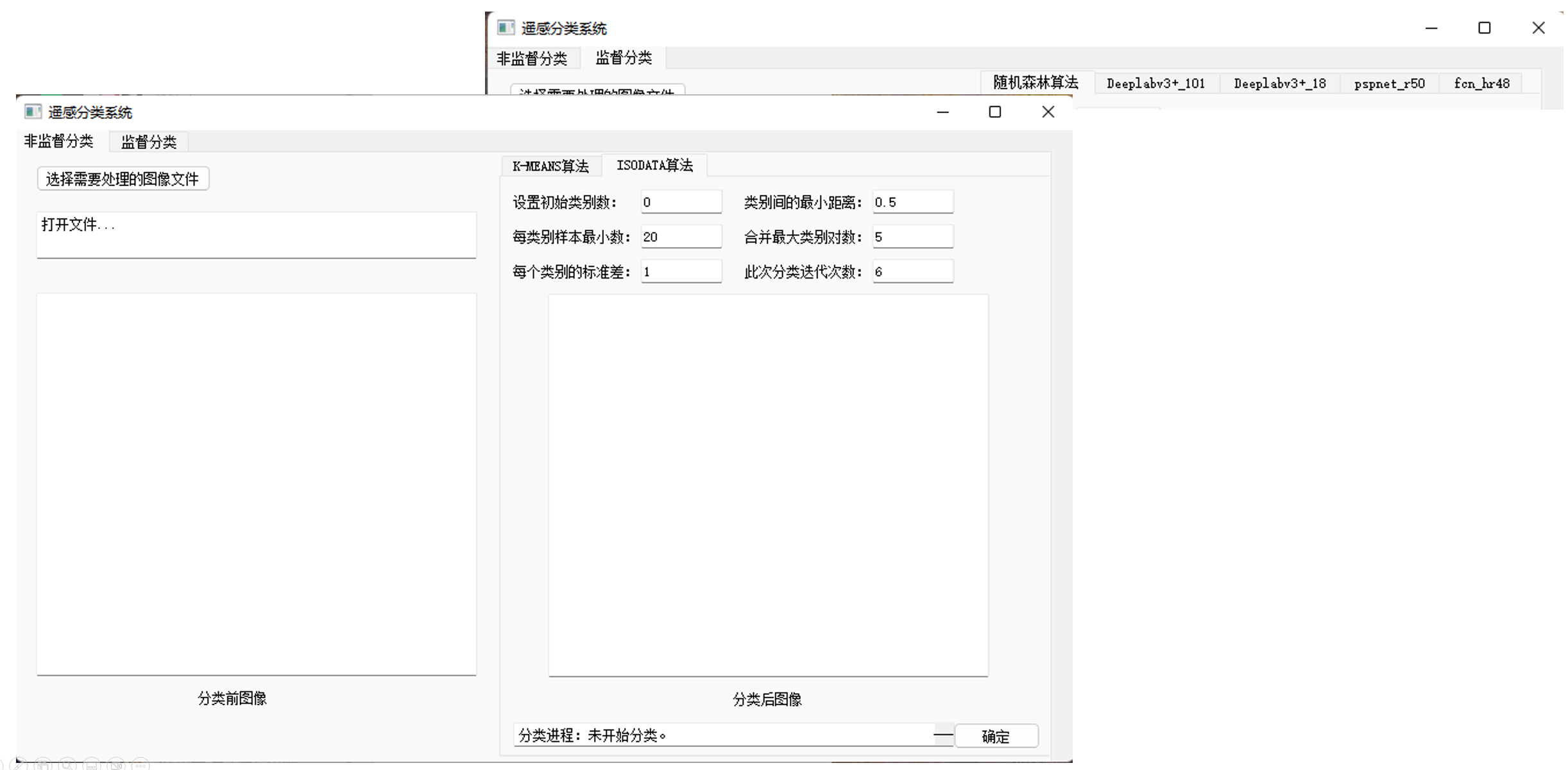This screenshot has width=1568, height=770.
Task: Switch to the K-MEANS算法 tab
Action: [x=550, y=166]
